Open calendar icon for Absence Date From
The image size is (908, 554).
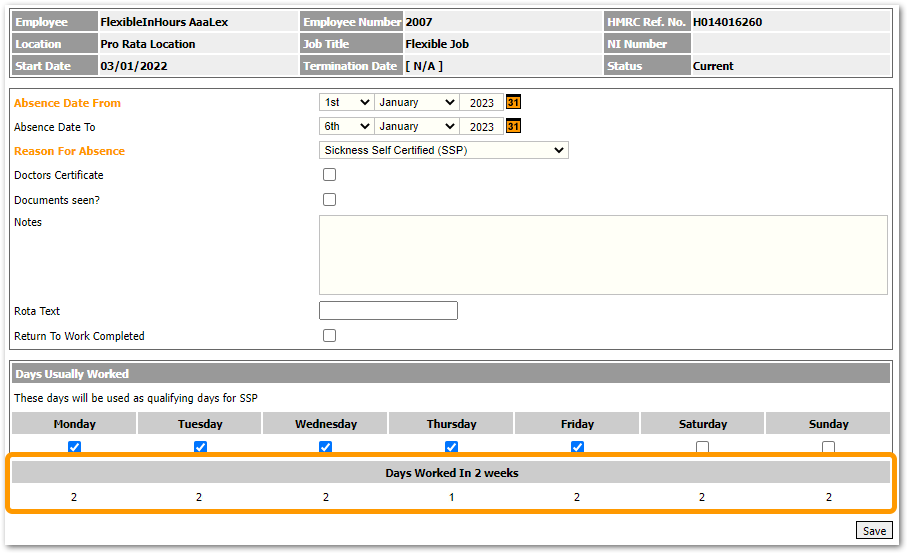(x=513, y=102)
